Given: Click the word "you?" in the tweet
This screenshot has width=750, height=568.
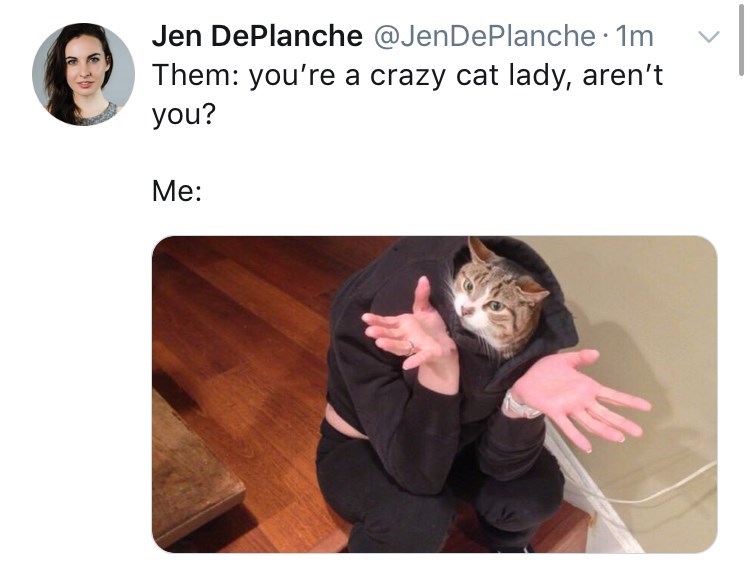Looking at the screenshot, I should tap(184, 115).
